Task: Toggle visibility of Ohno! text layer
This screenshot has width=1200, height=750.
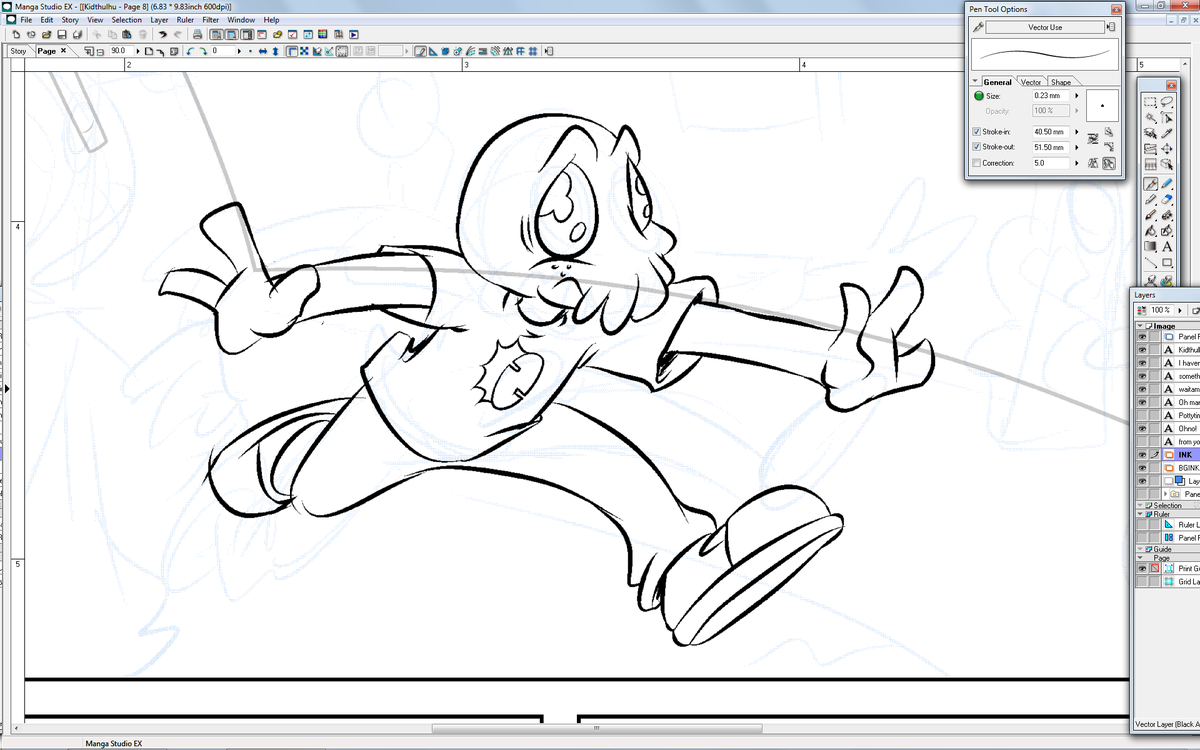Action: (x=1142, y=428)
